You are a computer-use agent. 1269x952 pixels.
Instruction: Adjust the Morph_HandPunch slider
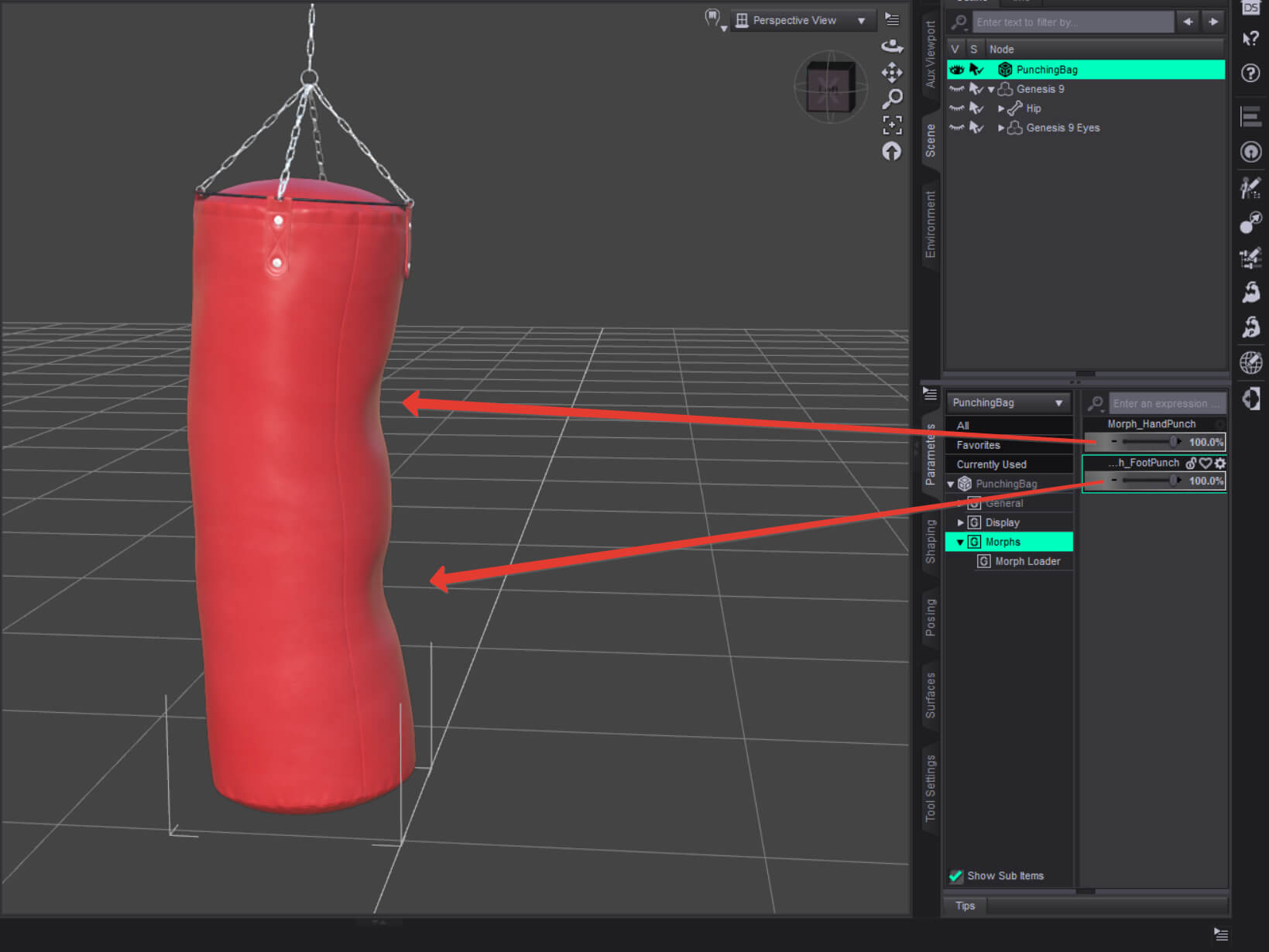coord(1154,442)
